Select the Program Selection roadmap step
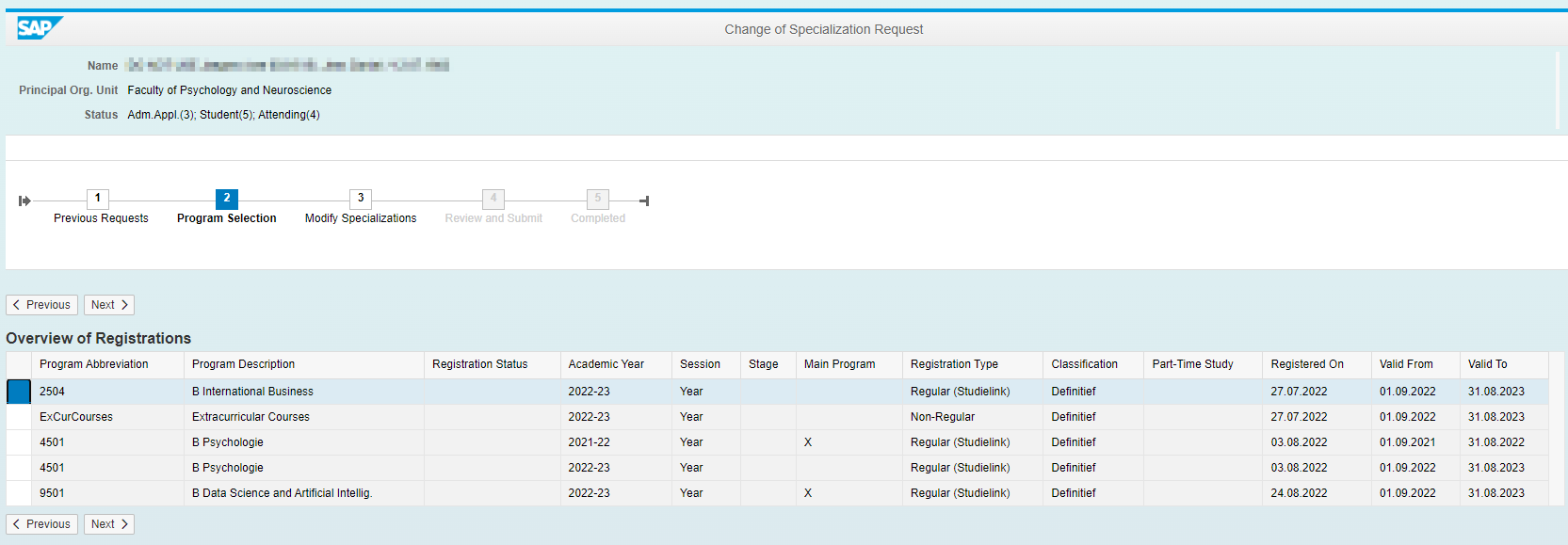 [x=226, y=199]
